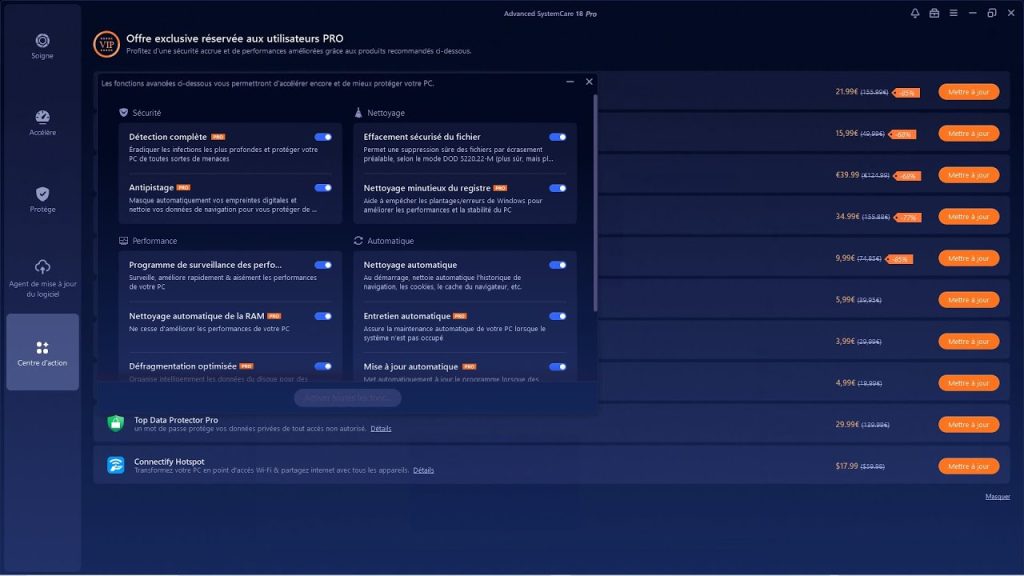Open the notifications bell in the title bar
Screen dimensions: 1024x576
(x=913, y=13)
